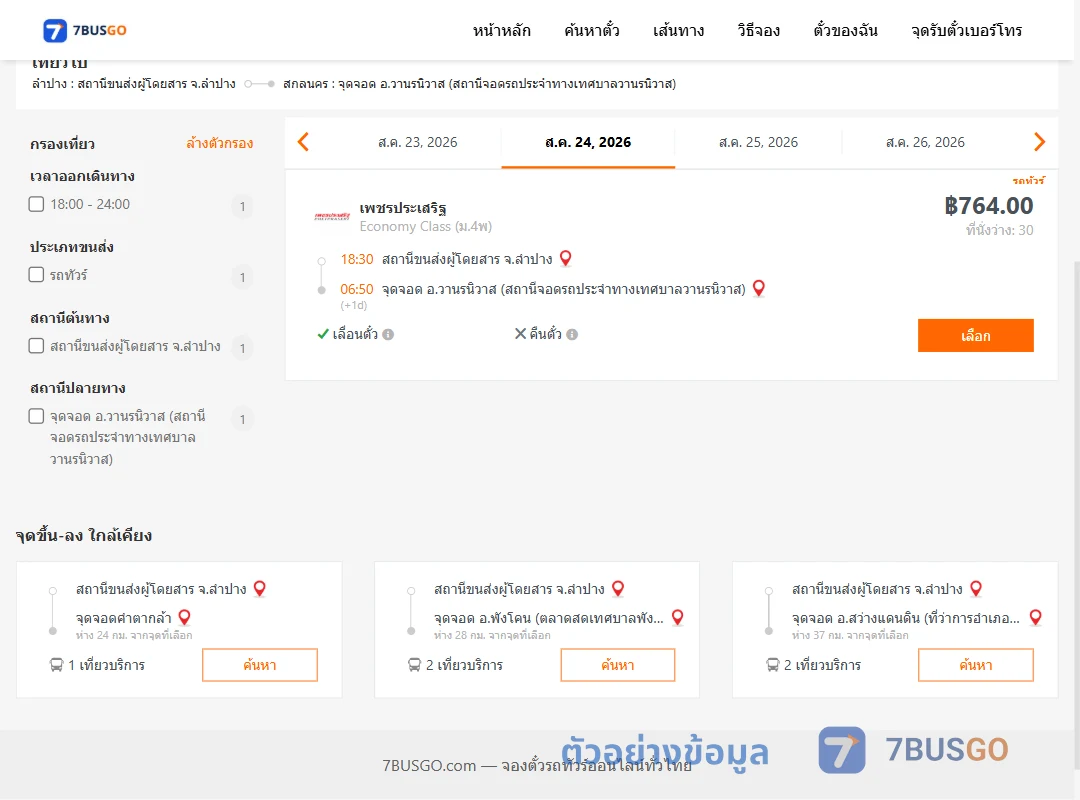This screenshot has width=1080, height=800.
Task: Open map pin beside จุดจอด อ.พังโคน
Action: (678, 617)
